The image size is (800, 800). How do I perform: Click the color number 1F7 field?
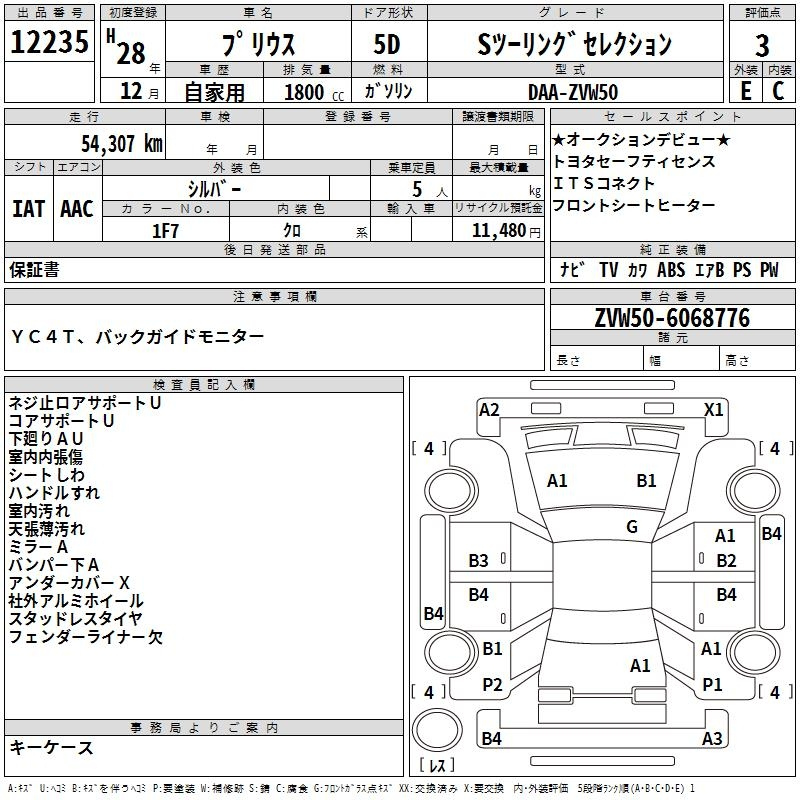click(165, 231)
